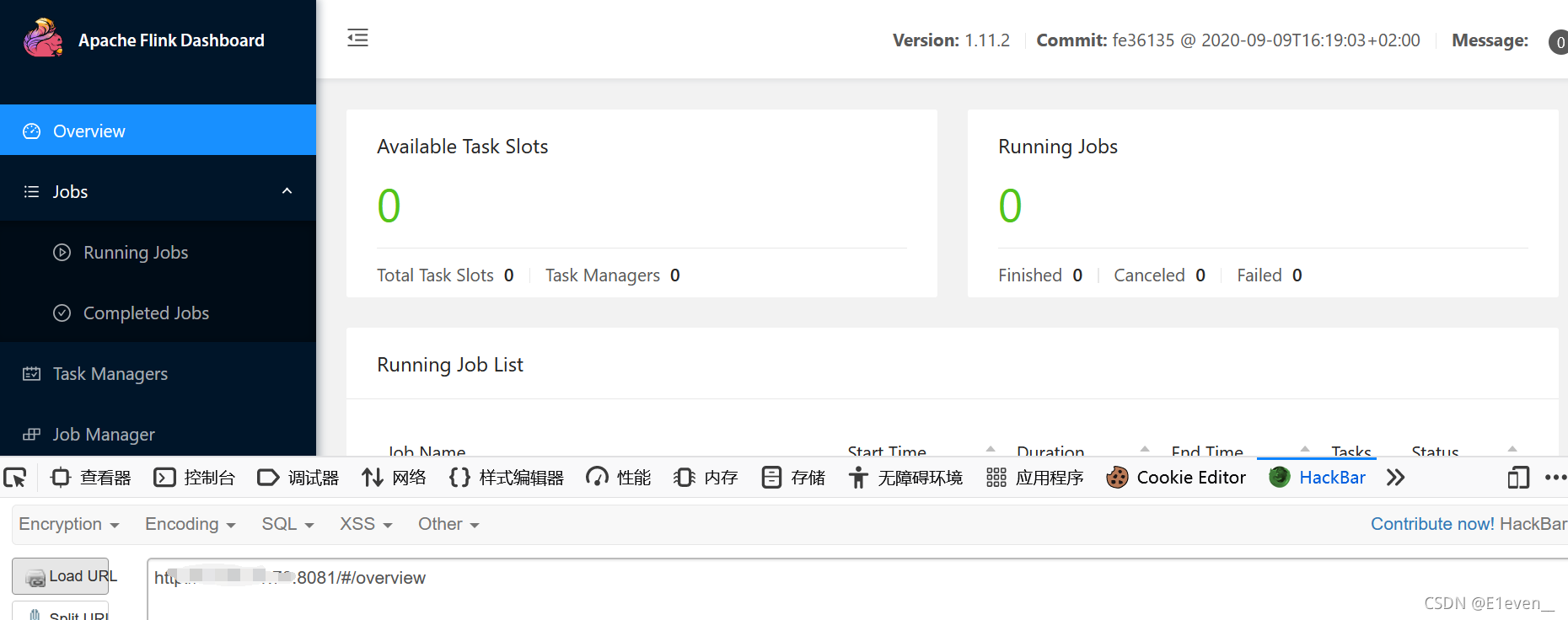1568x620 pixels.
Task: Open the Cookie Editor panel
Action: (x=1176, y=478)
